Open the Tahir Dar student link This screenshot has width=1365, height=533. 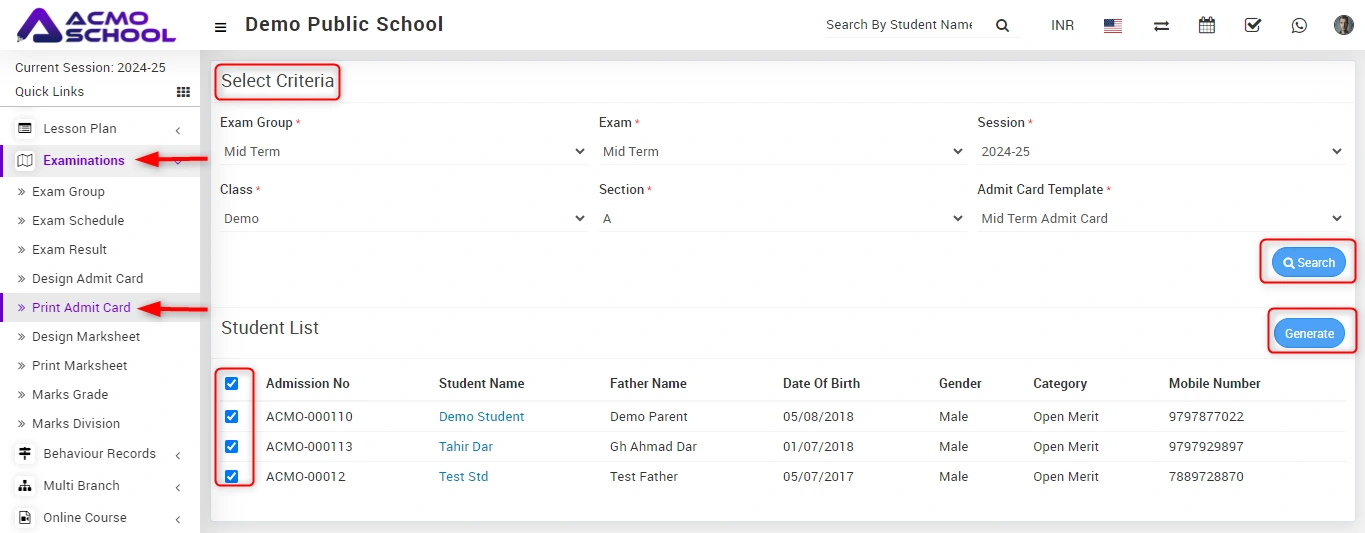click(465, 447)
